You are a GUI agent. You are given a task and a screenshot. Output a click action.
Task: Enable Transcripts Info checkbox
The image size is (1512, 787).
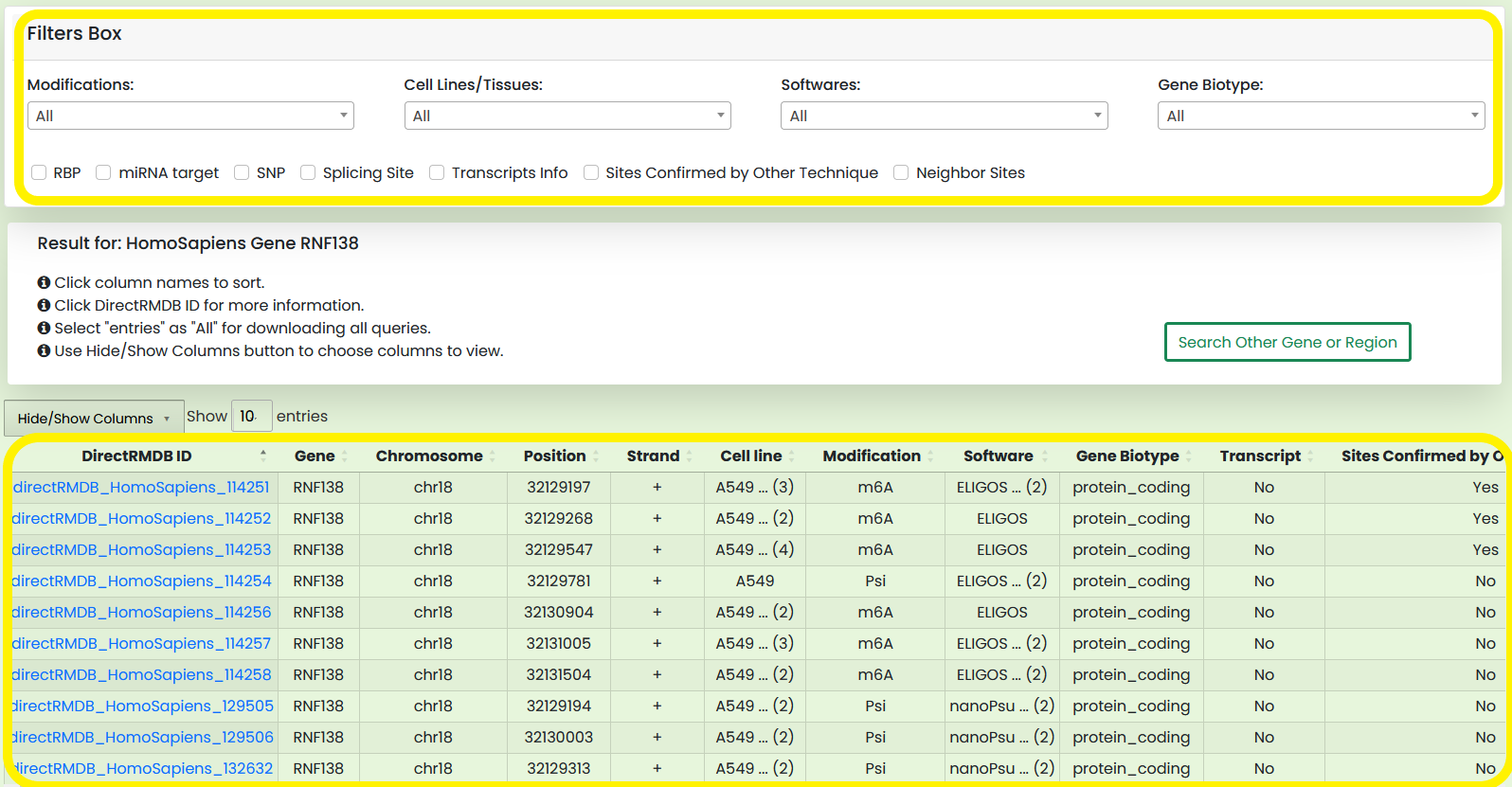click(x=437, y=172)
